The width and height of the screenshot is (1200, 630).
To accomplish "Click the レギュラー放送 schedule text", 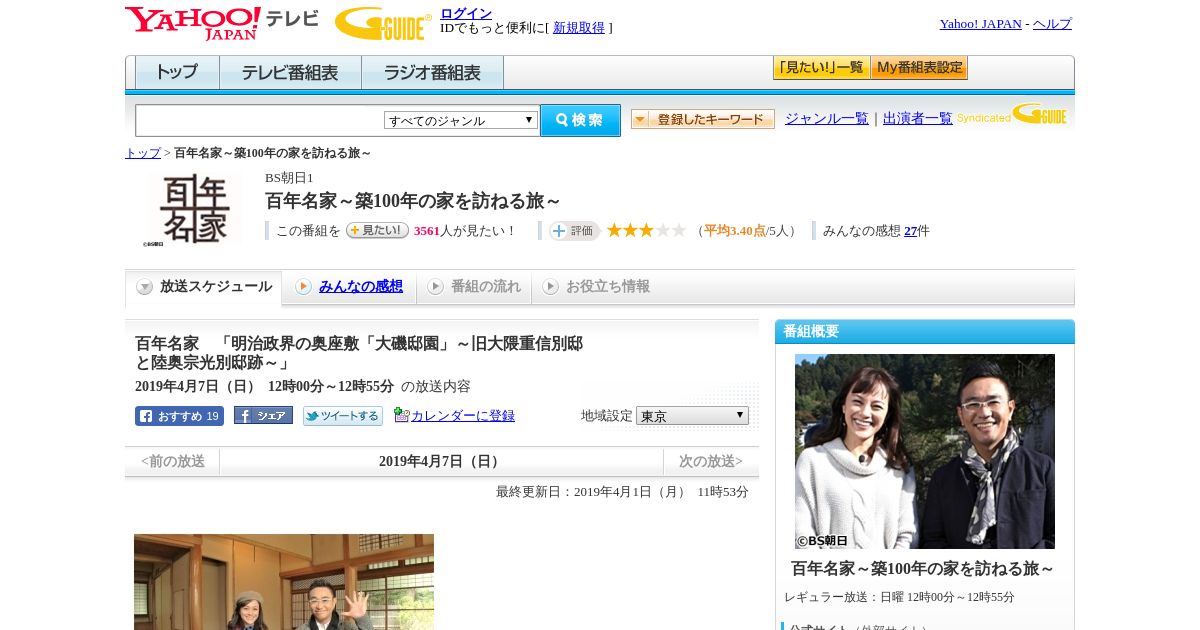I will click(x=899, y=597).
